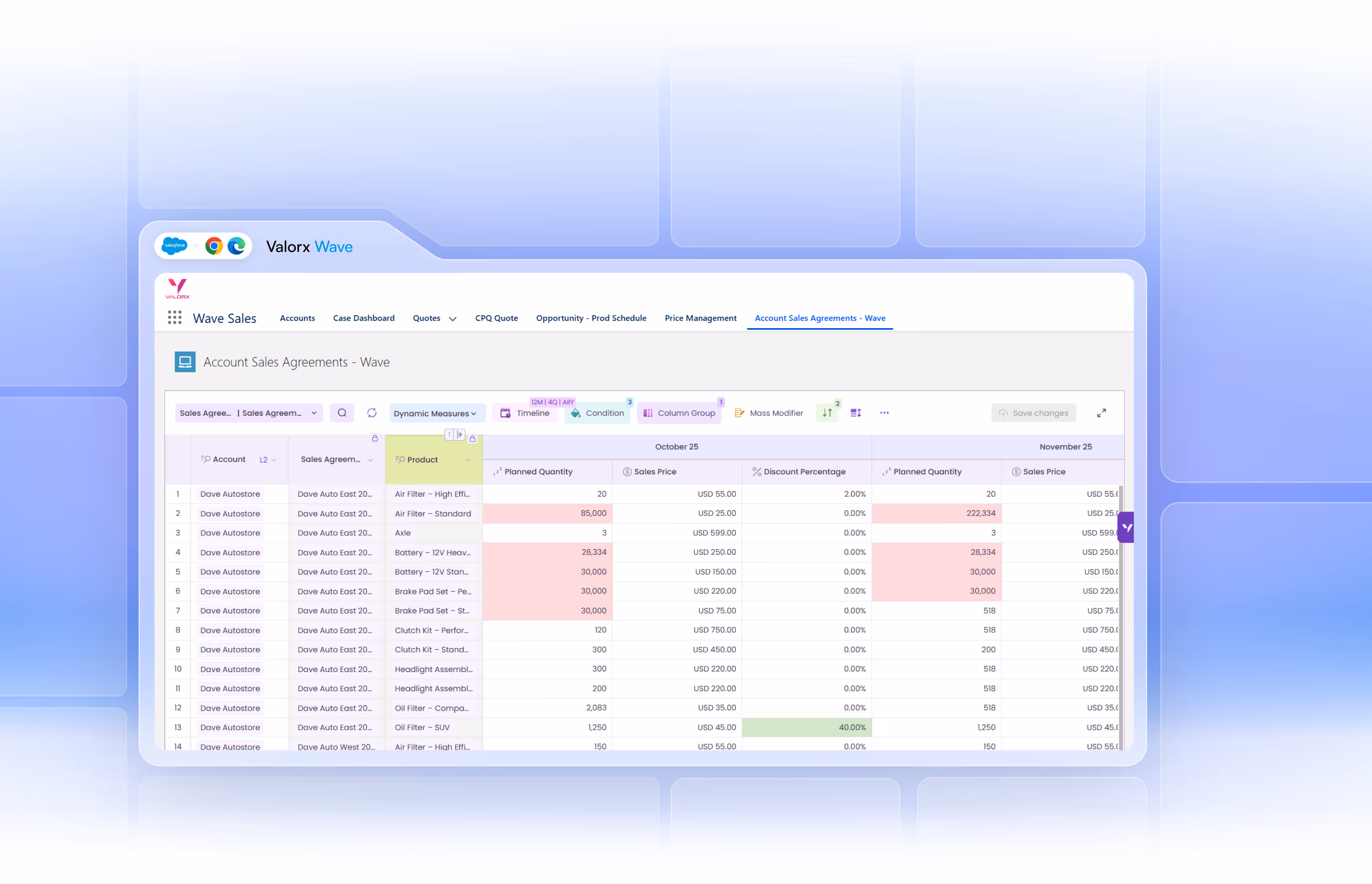This screenshot has width=1372, height=884.
Task: Open the app launcher grid icon
Action: (x=174, y=317)
